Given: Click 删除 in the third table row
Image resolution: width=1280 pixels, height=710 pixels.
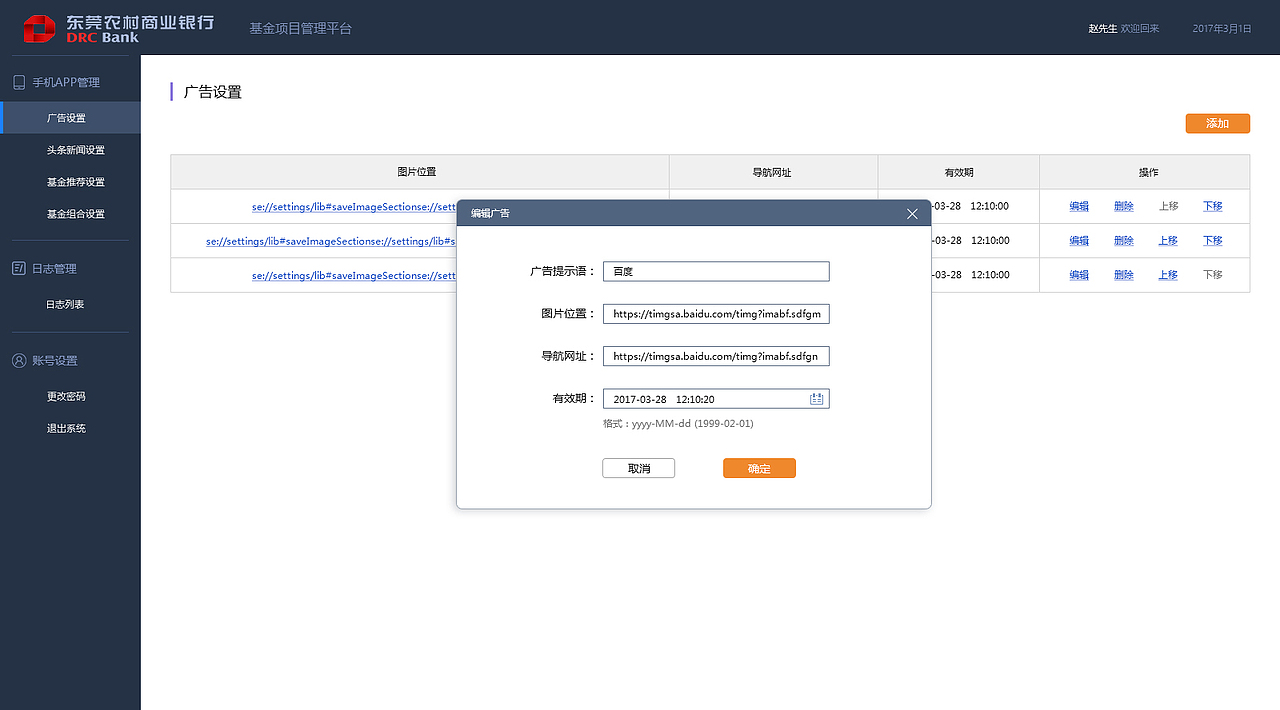Looking at the screenshot, I should (1124, 274).
